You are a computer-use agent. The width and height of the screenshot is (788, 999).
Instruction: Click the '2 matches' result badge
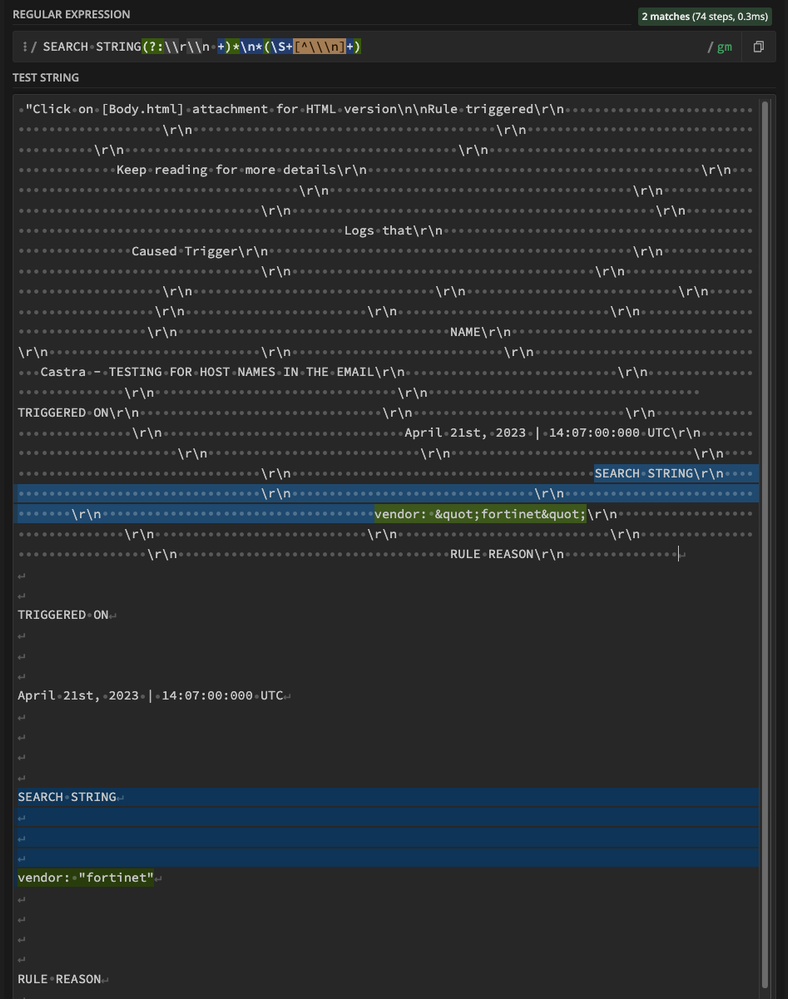coord(705,17)
